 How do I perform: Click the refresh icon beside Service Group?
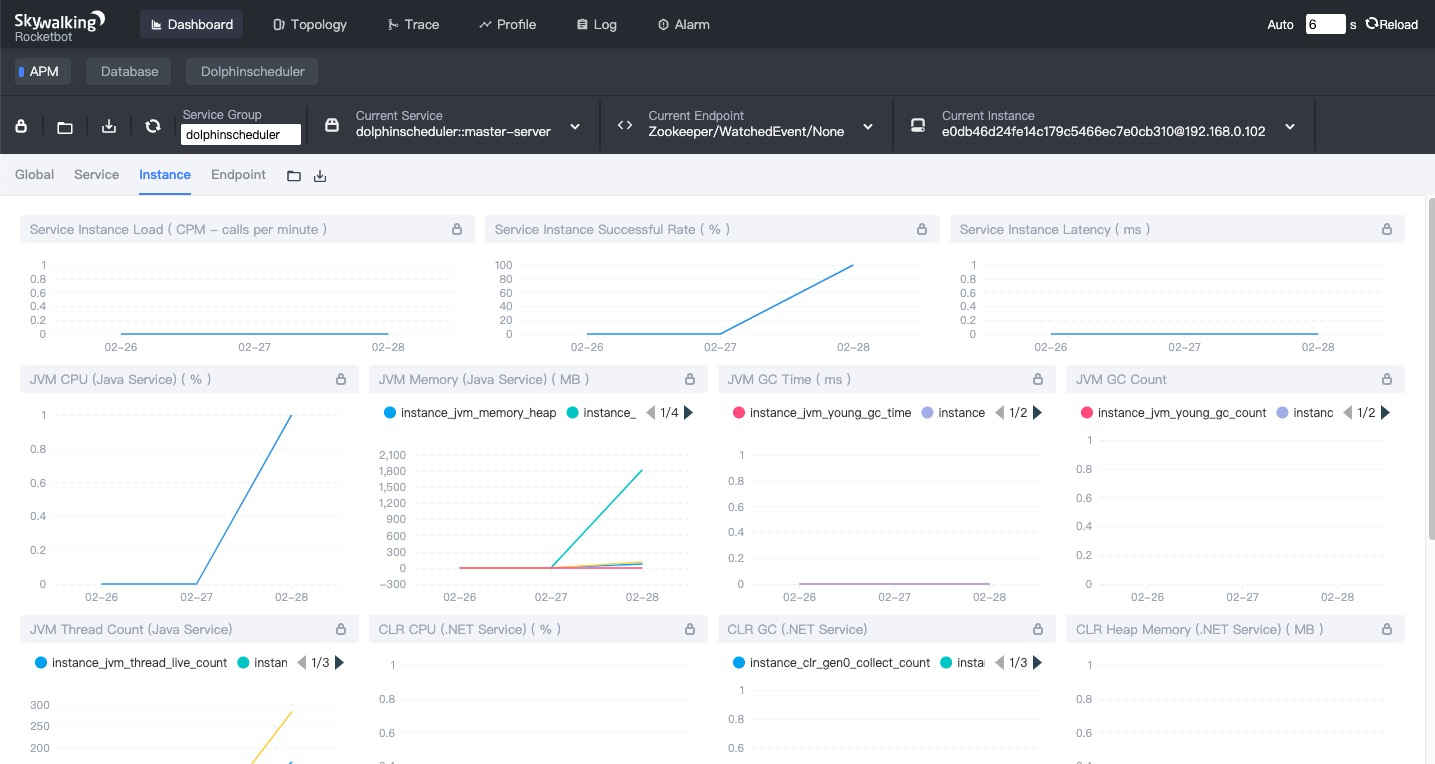pyautogui.click(x=153, y=126)
